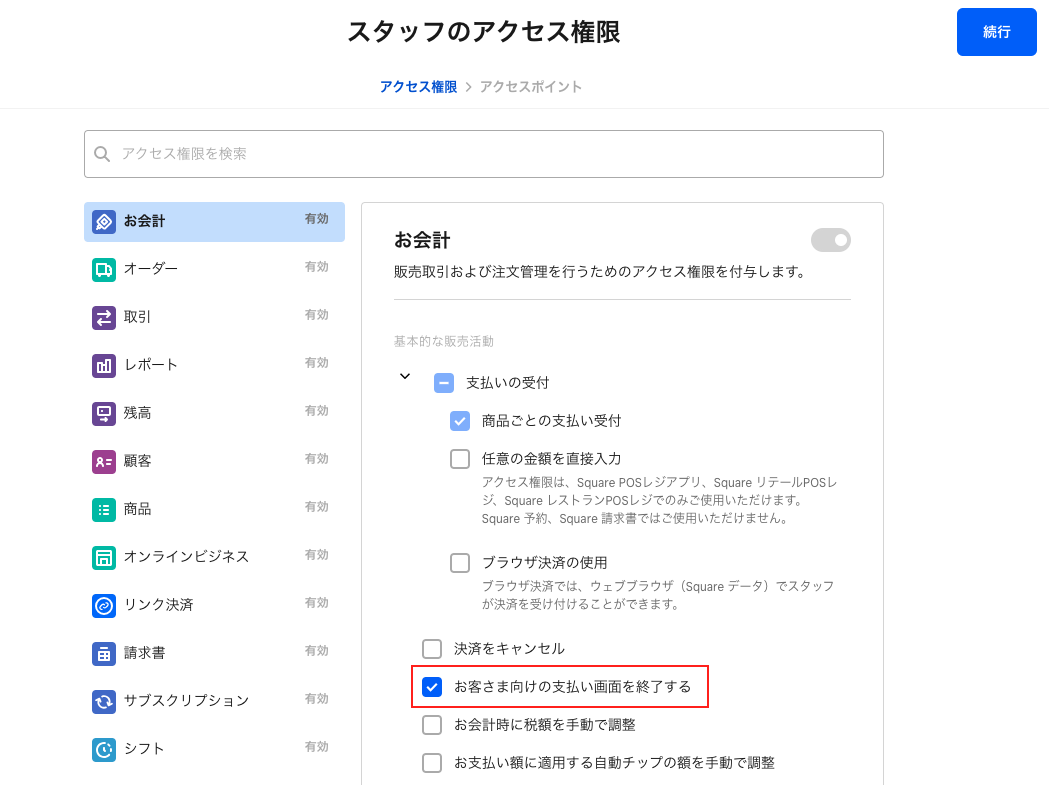Click the 有効 status next to シフト
Viewport: 1049px width, 785px height.
point(316,747)
